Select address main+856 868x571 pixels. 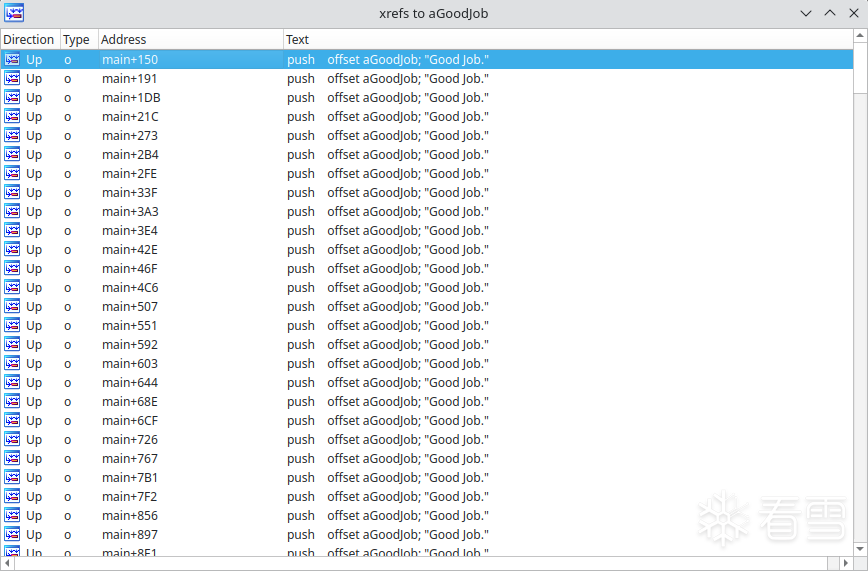(x=130, y=516)
